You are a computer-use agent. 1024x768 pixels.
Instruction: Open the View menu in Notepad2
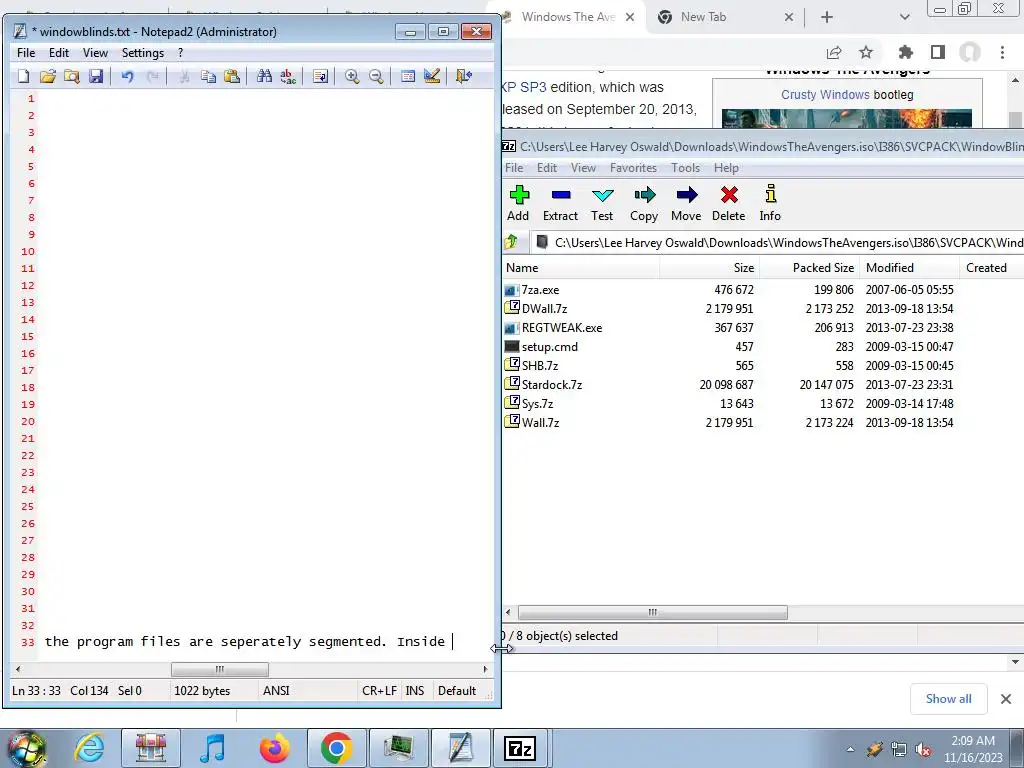point(95,53)
